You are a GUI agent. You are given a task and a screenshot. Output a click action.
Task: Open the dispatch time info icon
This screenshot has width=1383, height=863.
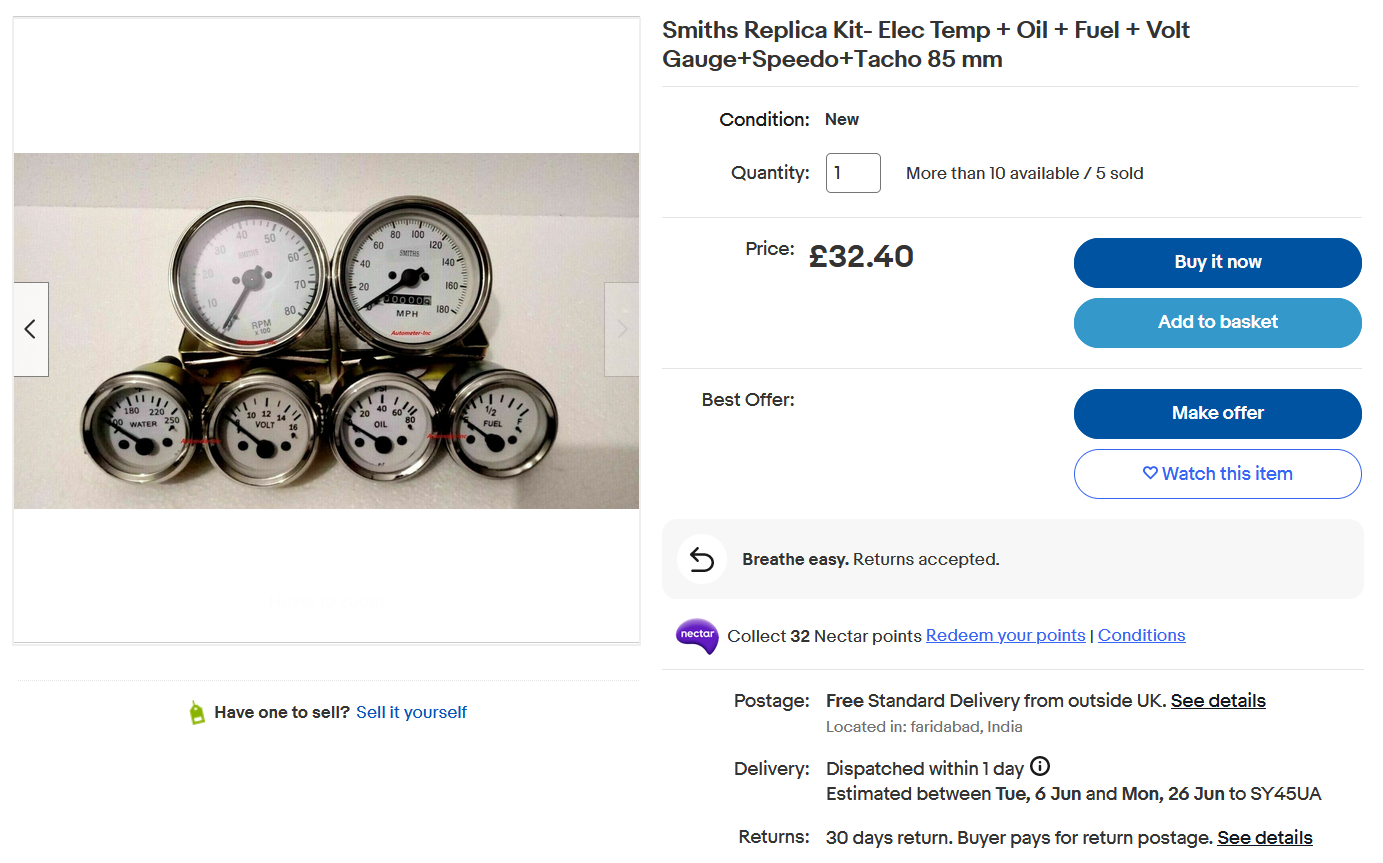[1040, 767]
